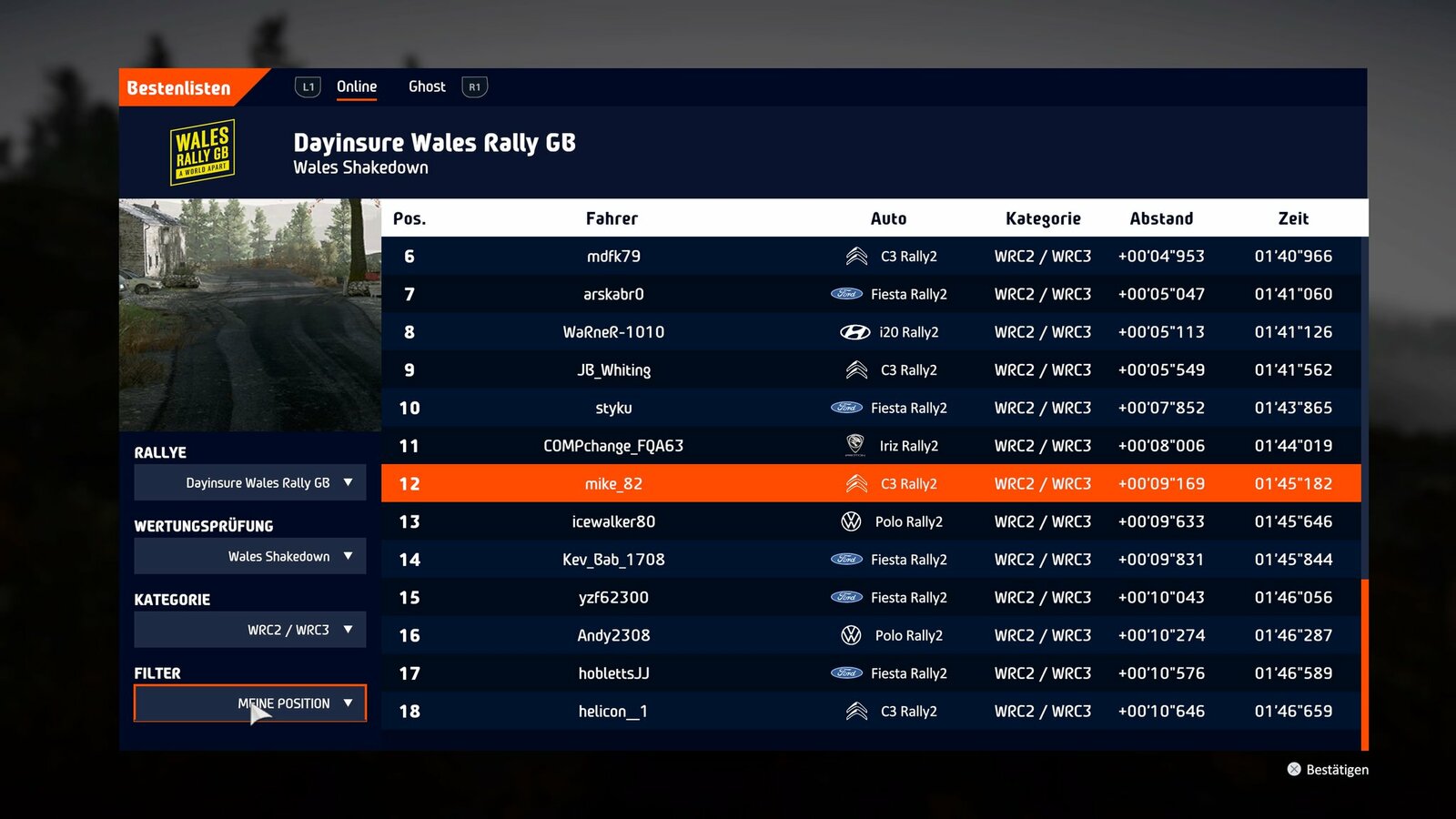Click position number 18

point(409,712)
